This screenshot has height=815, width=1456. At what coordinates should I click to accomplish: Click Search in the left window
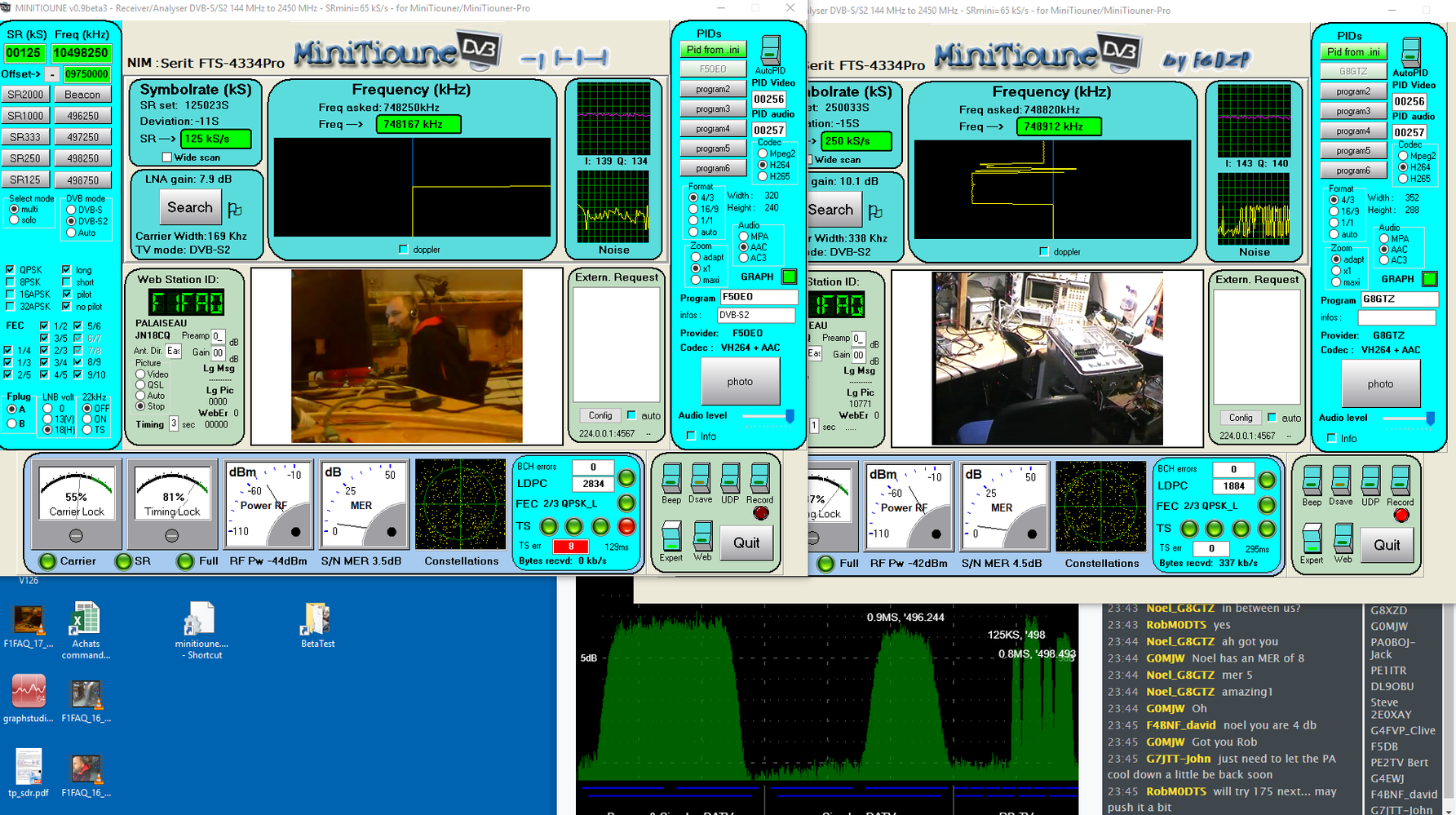[190, 207]
